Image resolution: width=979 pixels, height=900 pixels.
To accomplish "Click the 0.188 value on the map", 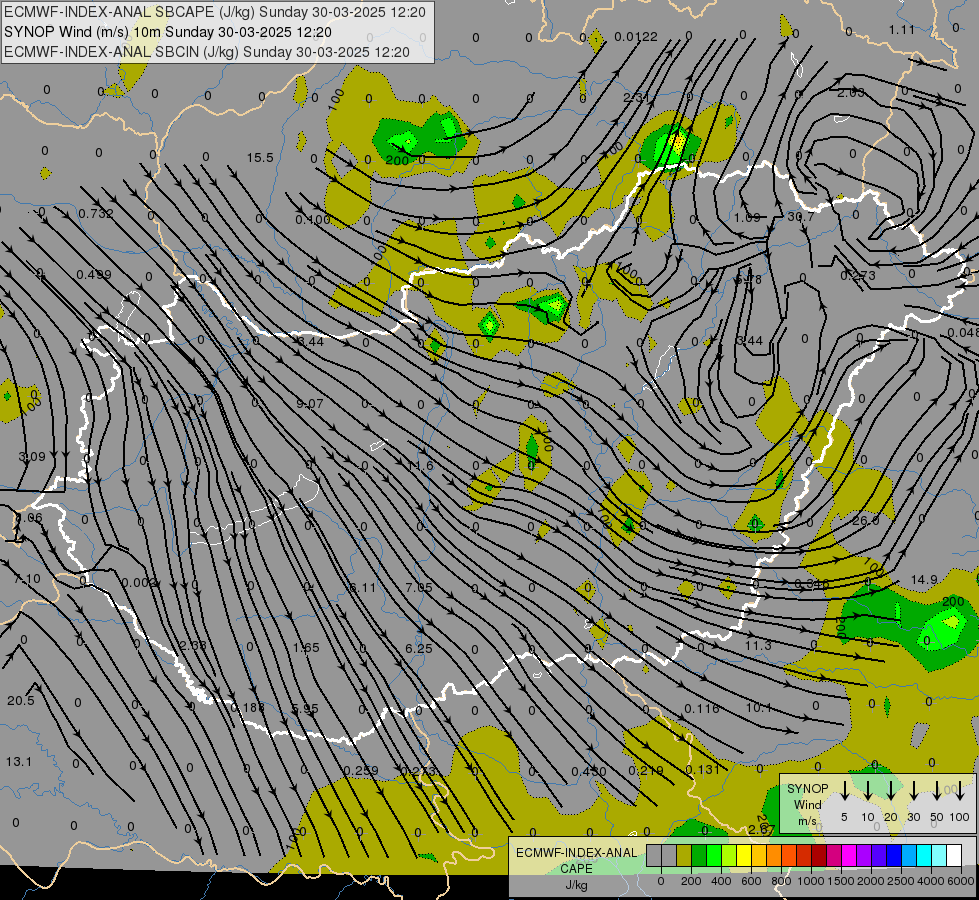I will pyautogui.click(x=247, y=708).
